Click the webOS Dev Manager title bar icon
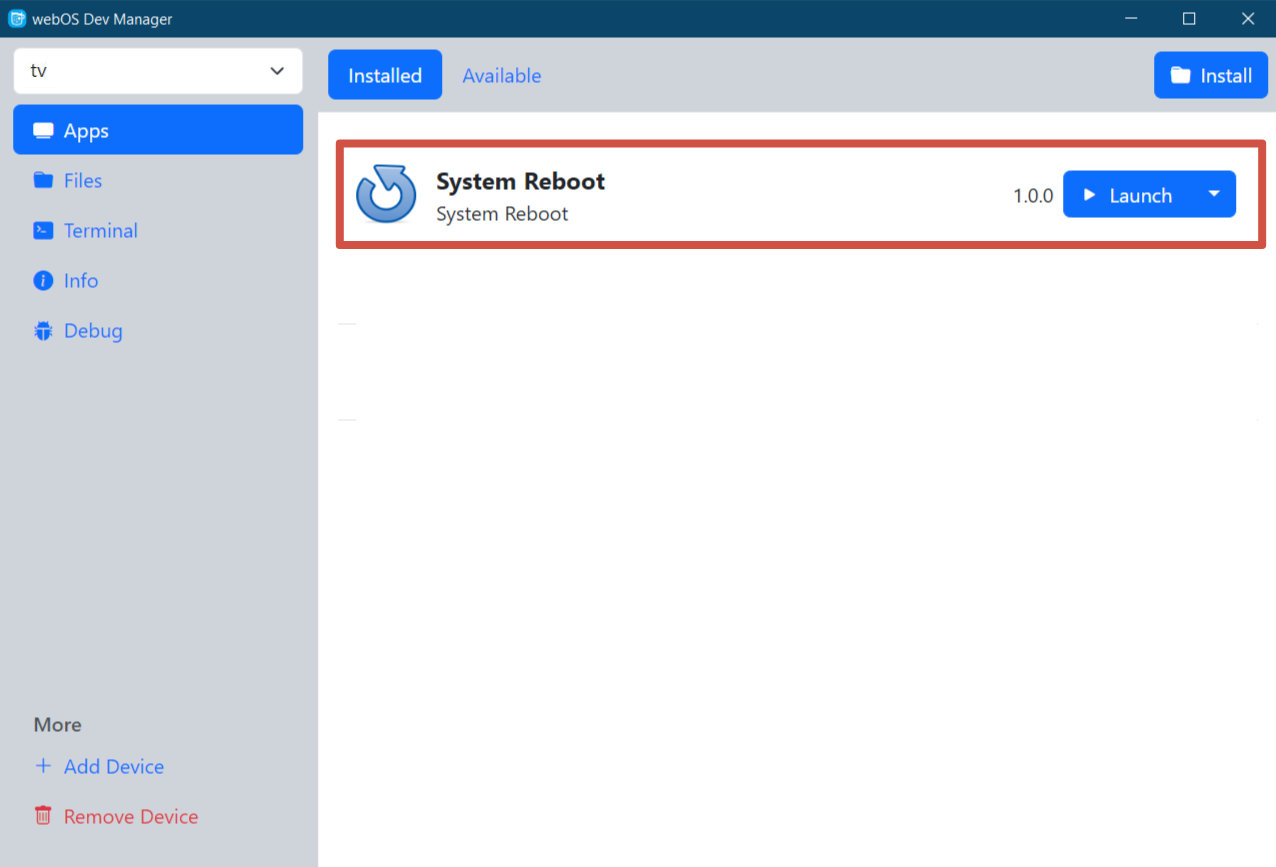This screenshot has width=1276, height=867. coord(17,19)
